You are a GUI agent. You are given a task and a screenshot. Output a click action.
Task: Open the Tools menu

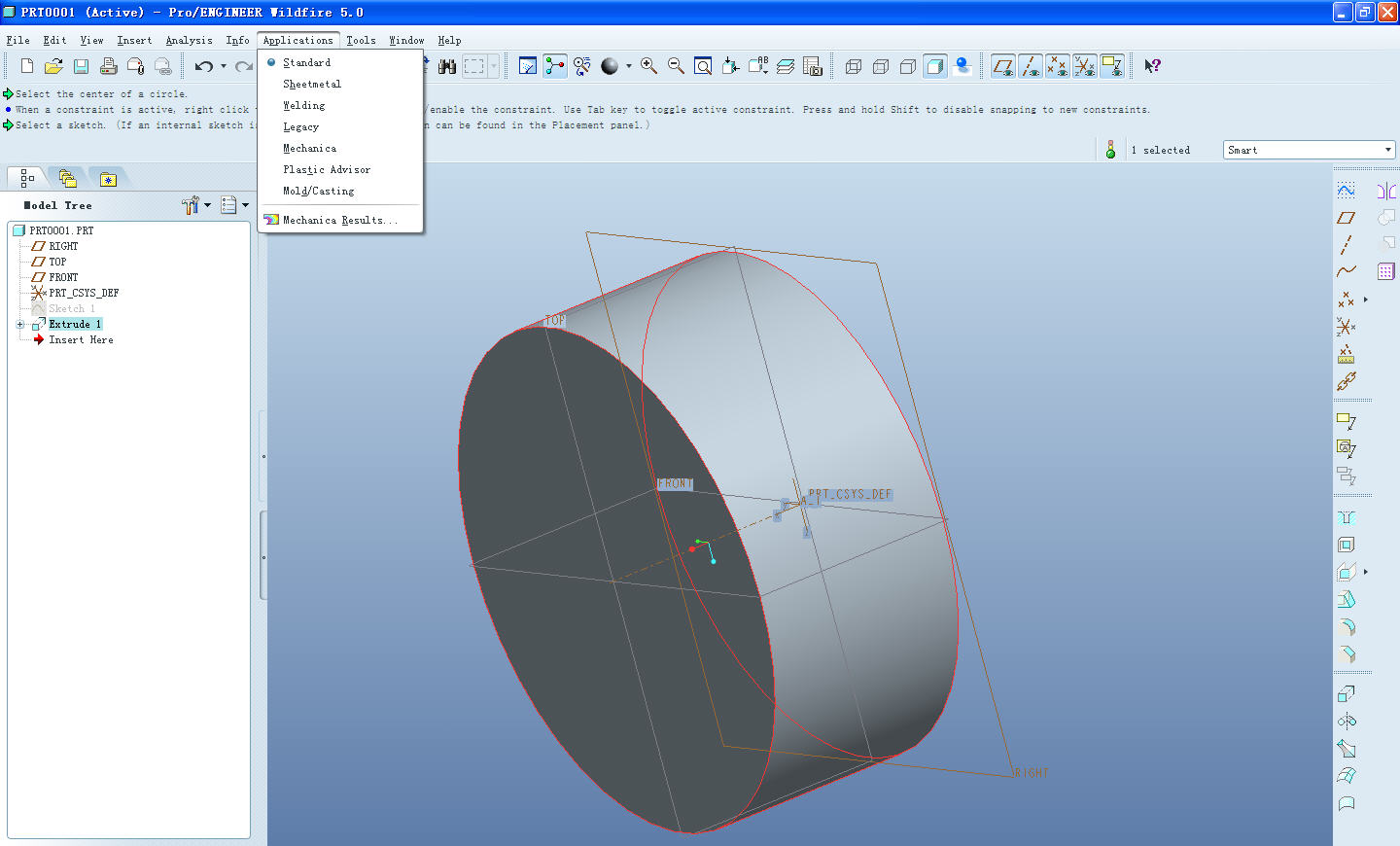coord(361,40)
